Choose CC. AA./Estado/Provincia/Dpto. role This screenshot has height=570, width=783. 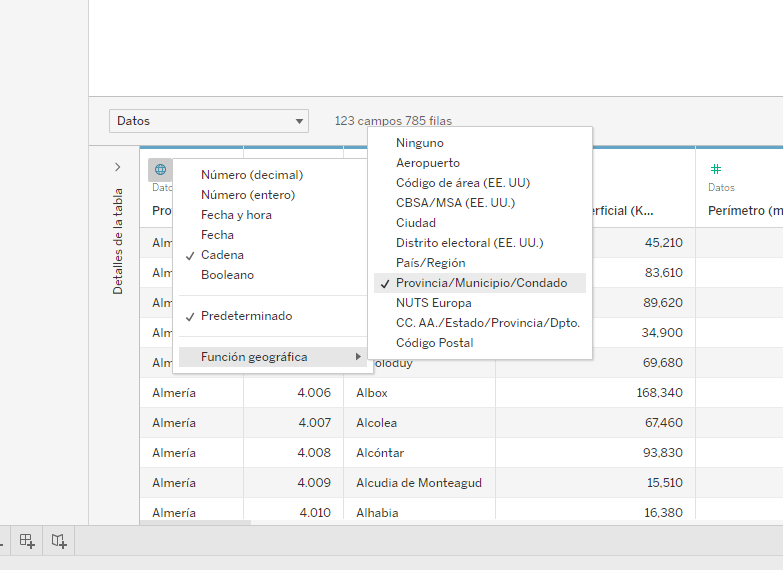click(488, 323)
